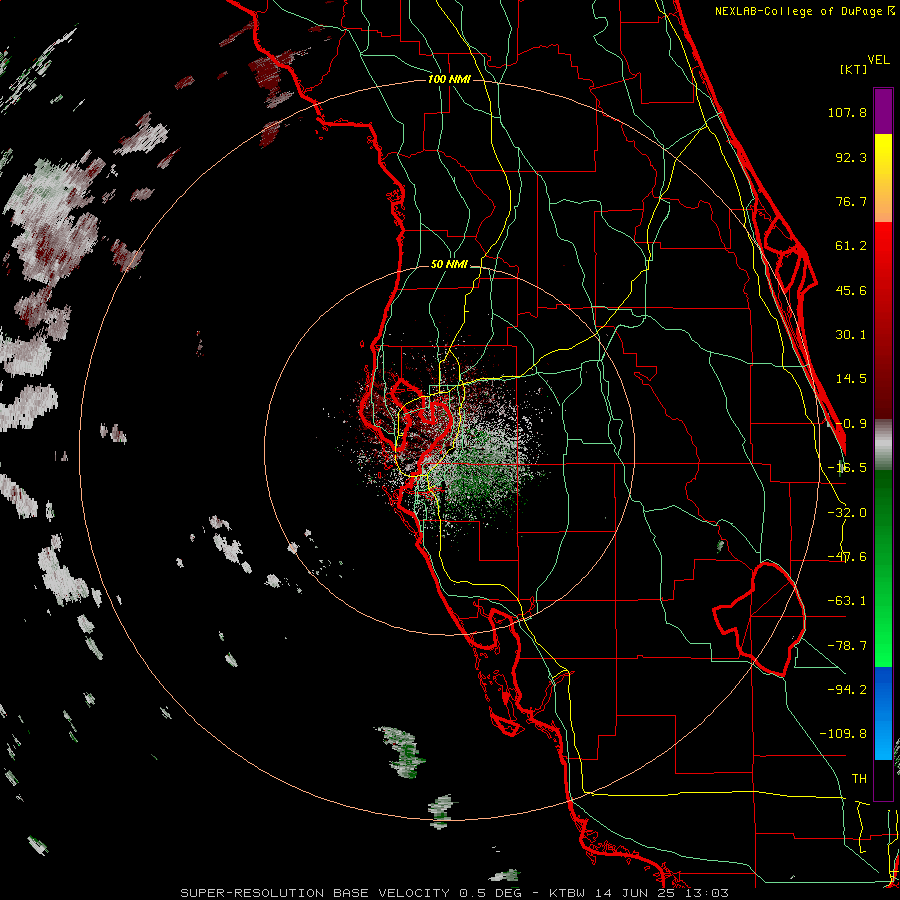Select the 107.8 legend value
Image resolution: width=900 pixels, height=900 pixels.
point(847,112)
